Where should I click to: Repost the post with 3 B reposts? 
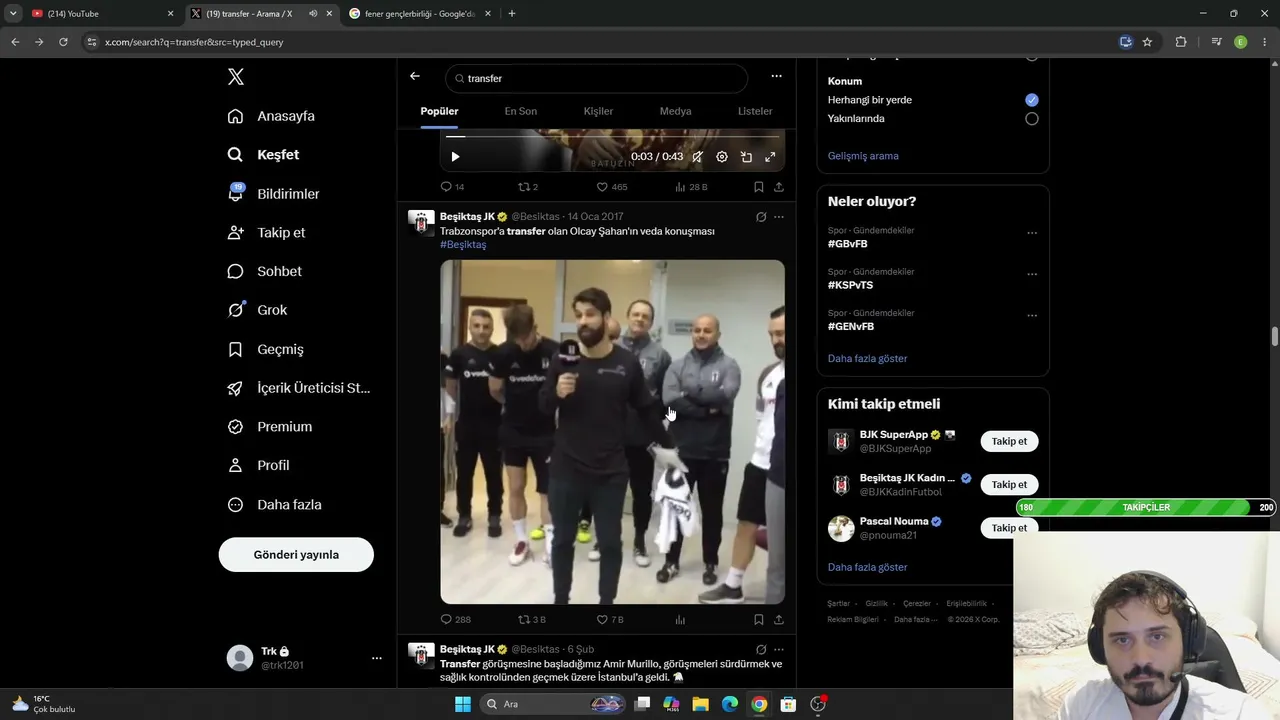532,620
